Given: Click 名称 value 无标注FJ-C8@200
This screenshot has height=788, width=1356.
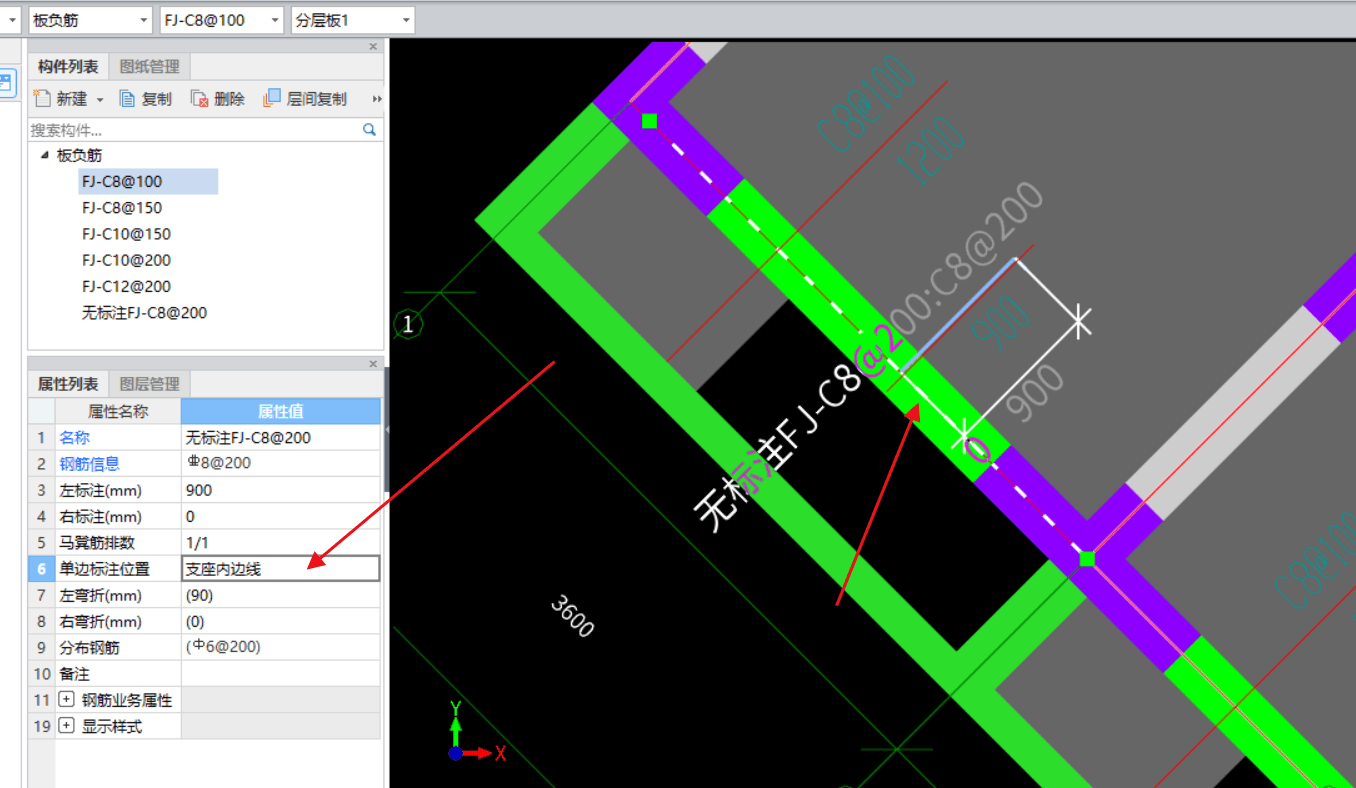Looking at the screenshot, I should click(281, 438).
